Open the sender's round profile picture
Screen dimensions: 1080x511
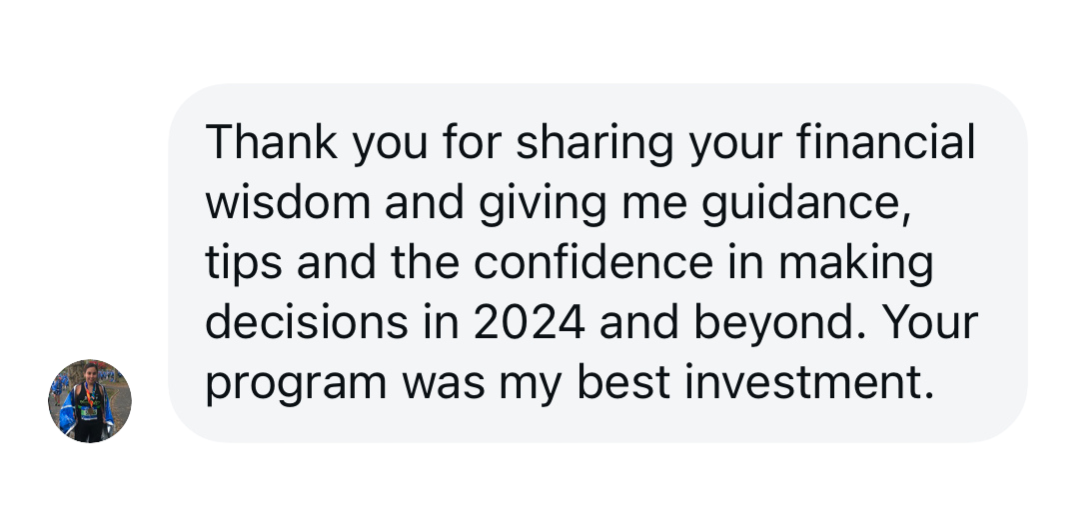click(x=90, y=401)
